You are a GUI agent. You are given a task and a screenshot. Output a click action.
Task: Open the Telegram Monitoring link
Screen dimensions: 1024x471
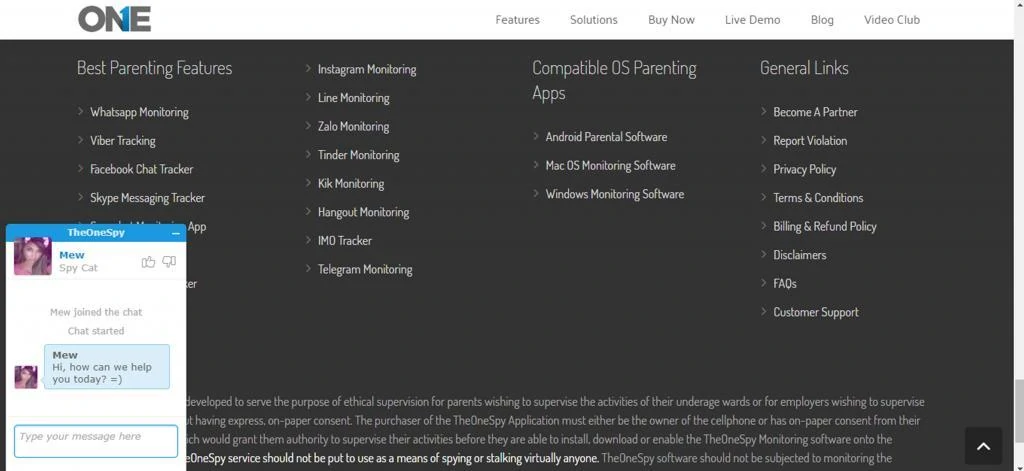(x=364, y=269)
